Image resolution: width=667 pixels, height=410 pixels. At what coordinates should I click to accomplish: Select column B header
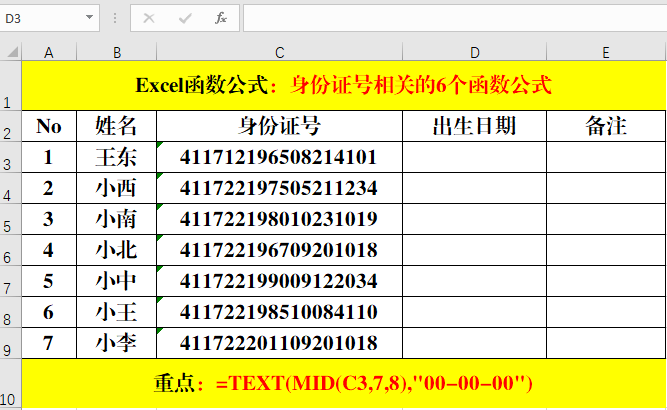(x=117, y=53)
